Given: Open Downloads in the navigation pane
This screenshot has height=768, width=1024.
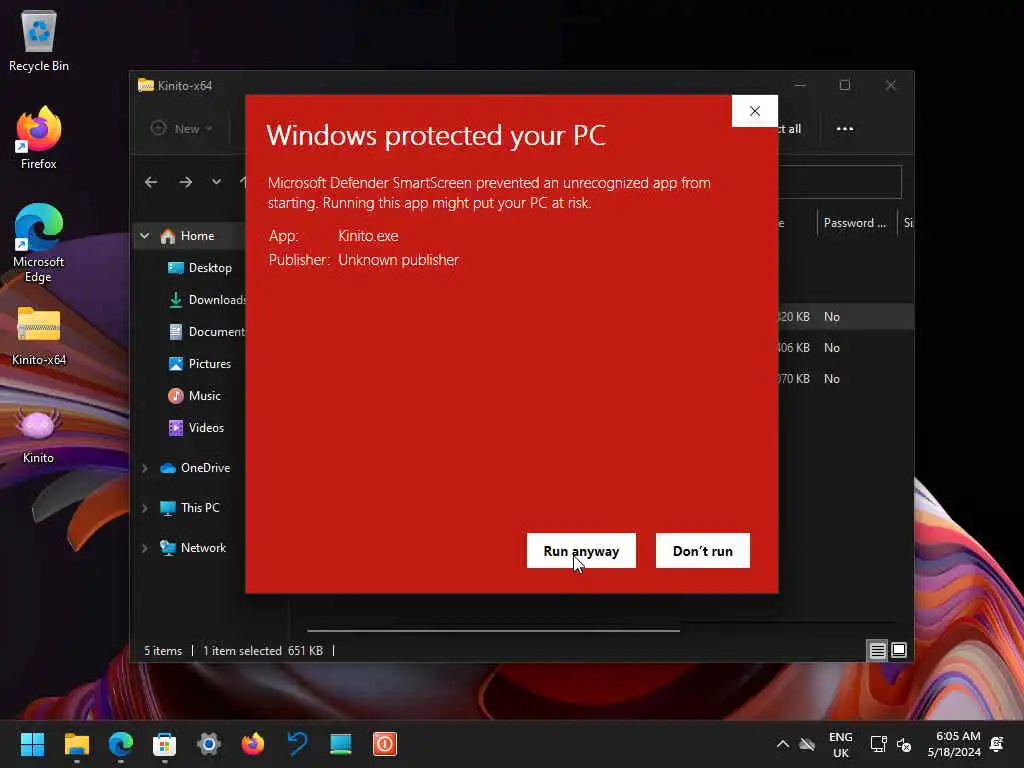Looking at the screenshot, I should point(206,300).
